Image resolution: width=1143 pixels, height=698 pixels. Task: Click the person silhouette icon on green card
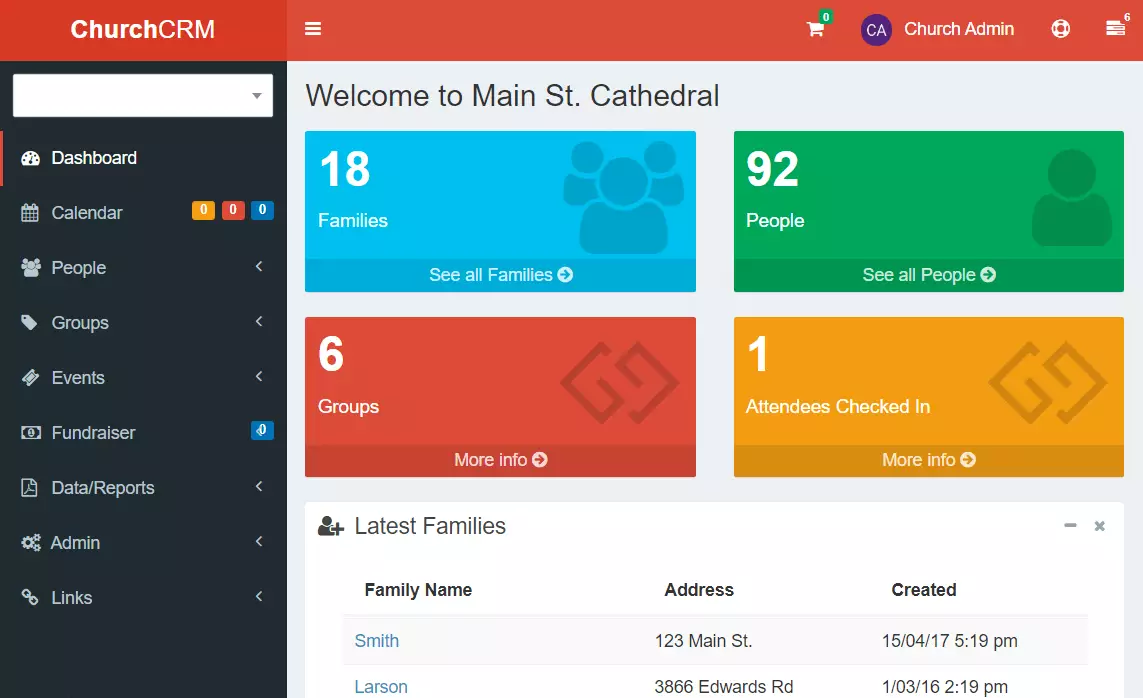pyautogui.click(x=1072, y=197)
